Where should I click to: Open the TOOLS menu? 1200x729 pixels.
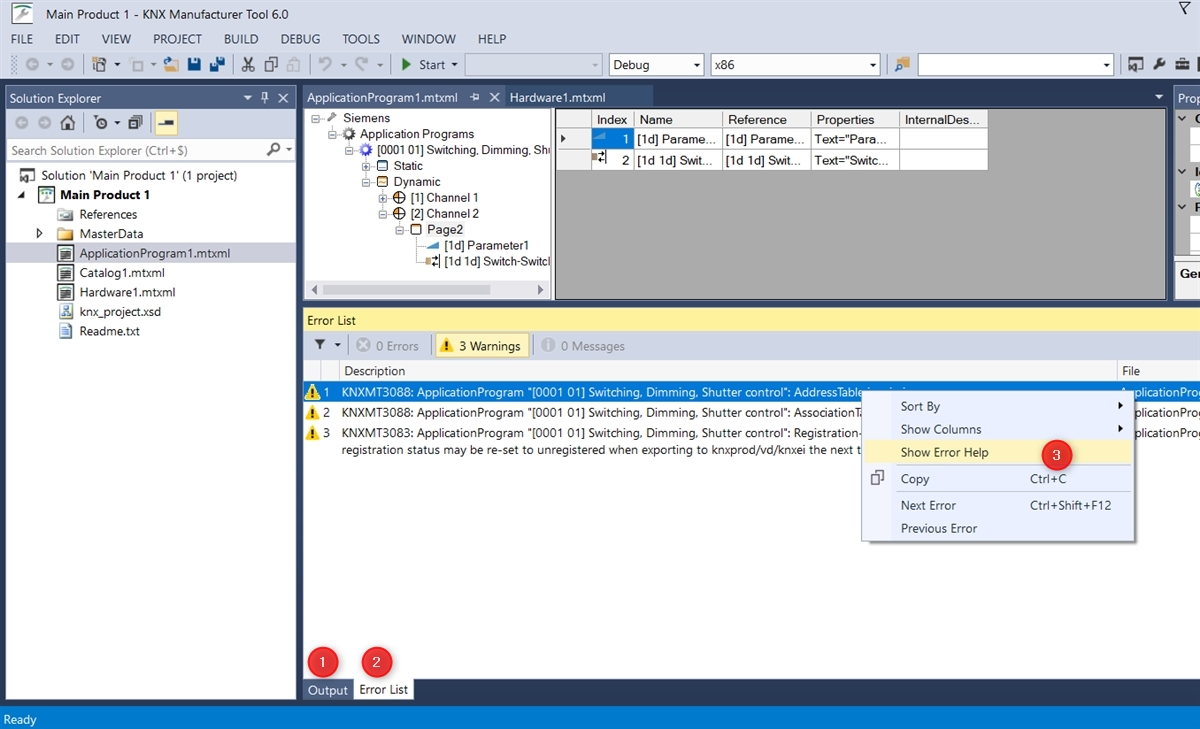[x=361, y=39]
